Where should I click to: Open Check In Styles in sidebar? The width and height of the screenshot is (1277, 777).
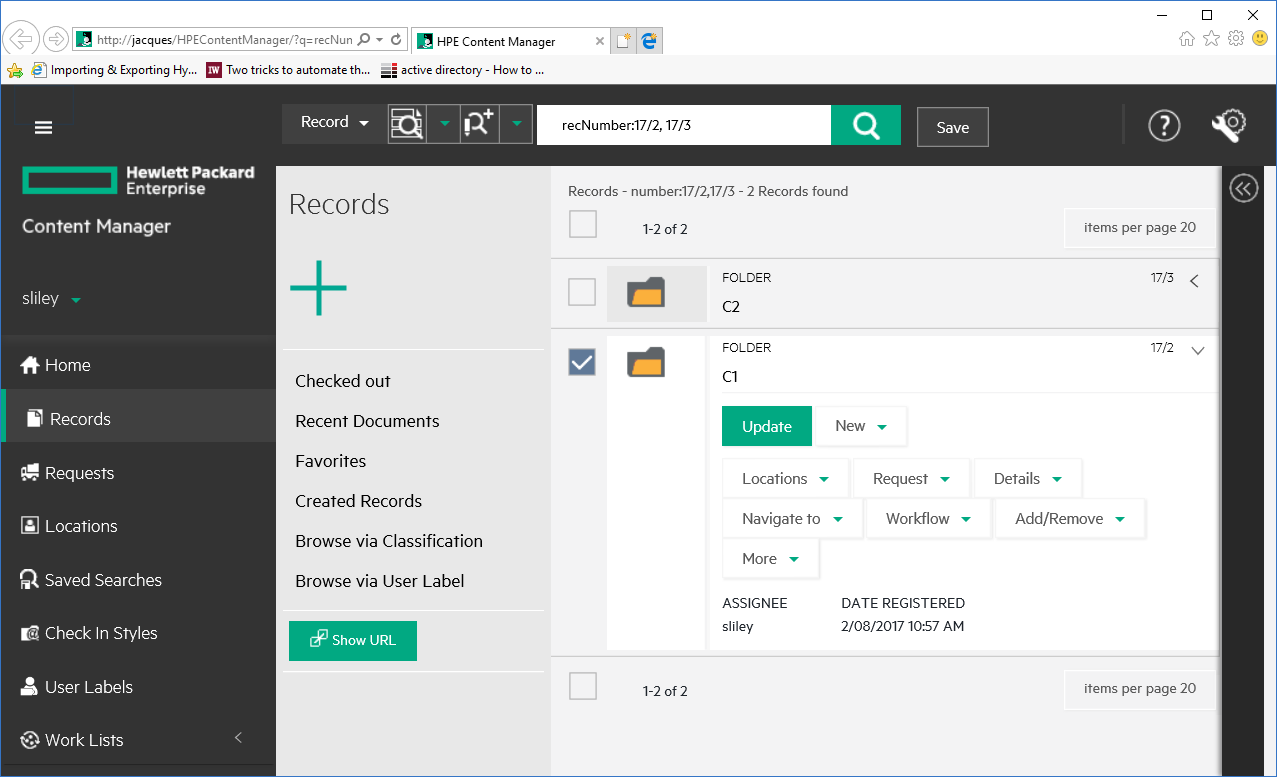tap(138, 633)
